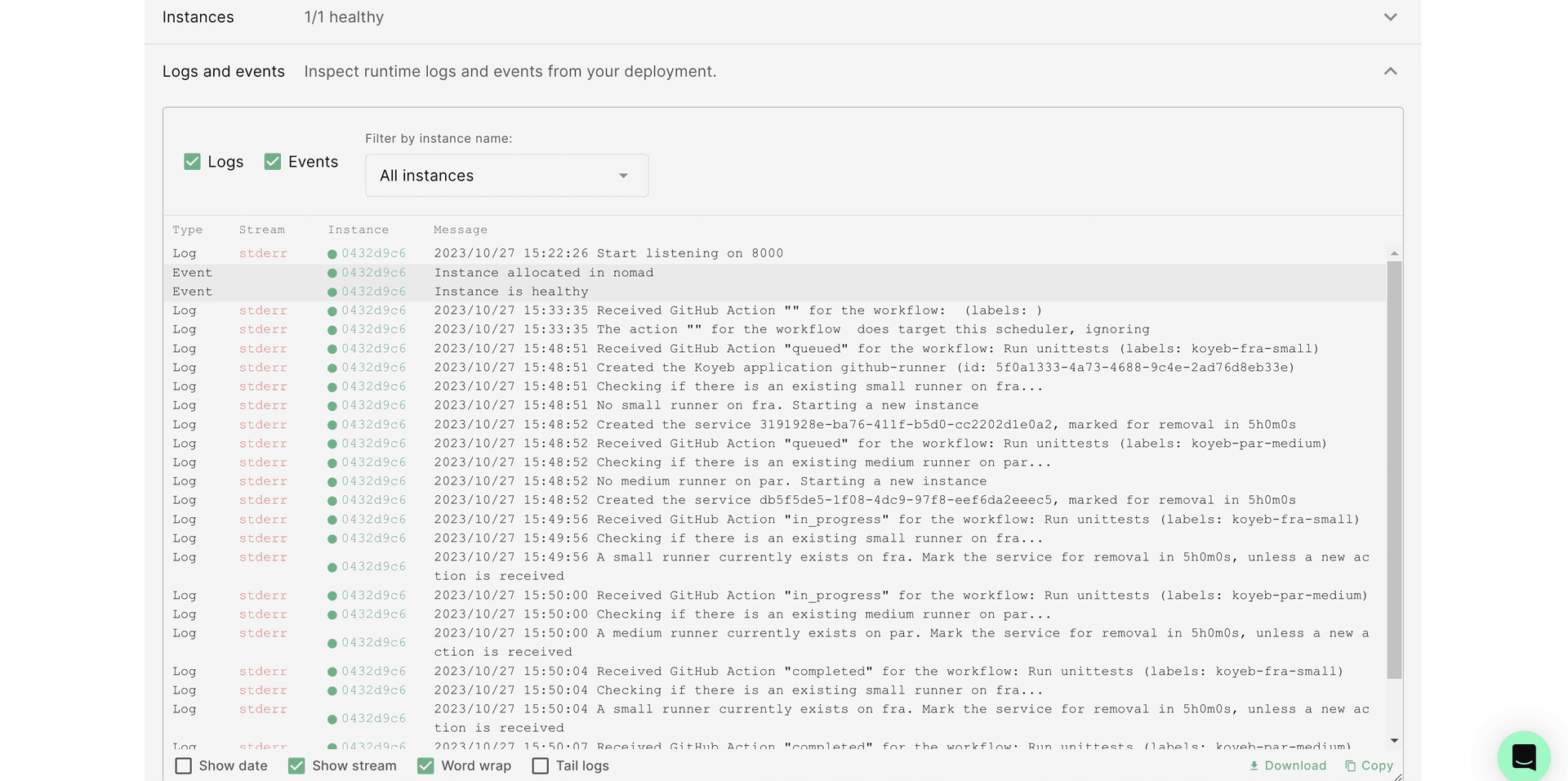Image resolution: width=1568 pixels, height=781 pixels.
Task: Turn off Word wrap checkbox
Action: tap(425, 765)
